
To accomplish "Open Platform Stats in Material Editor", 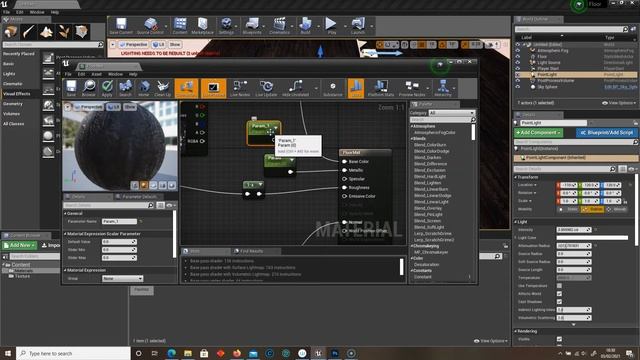I will (x=381, y=88).
